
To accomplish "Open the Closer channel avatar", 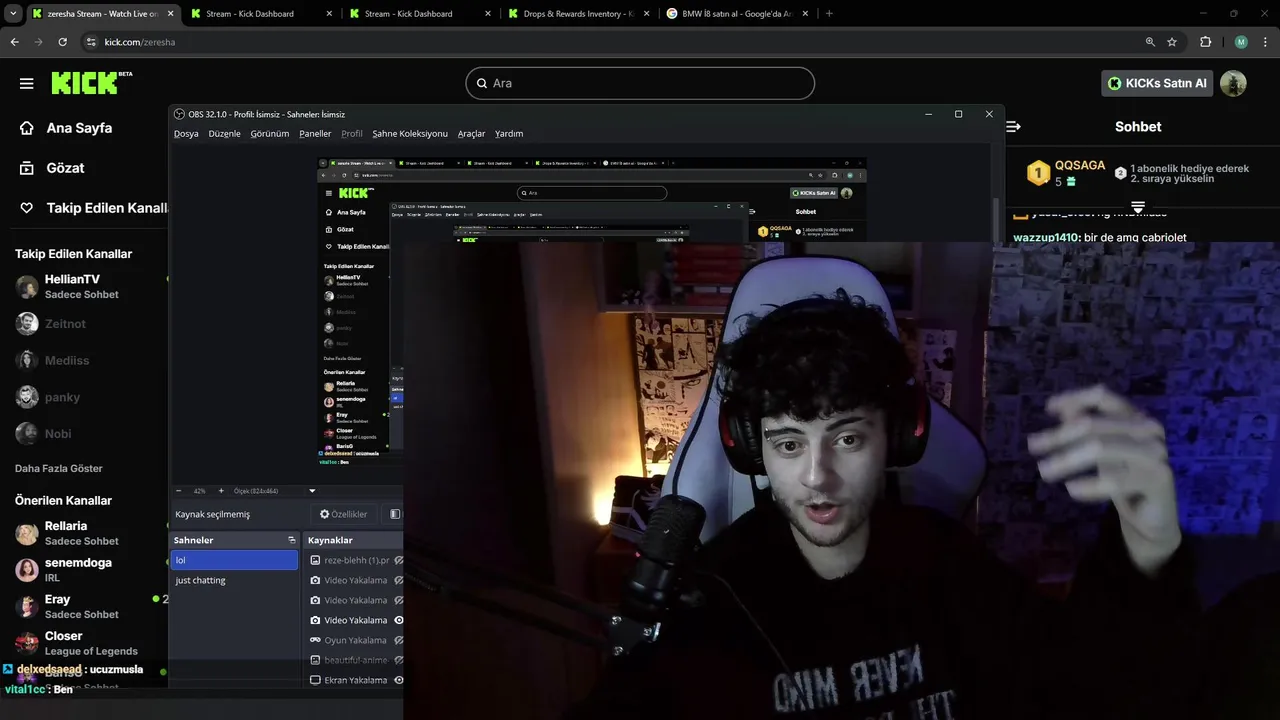I will coord(27,643).
